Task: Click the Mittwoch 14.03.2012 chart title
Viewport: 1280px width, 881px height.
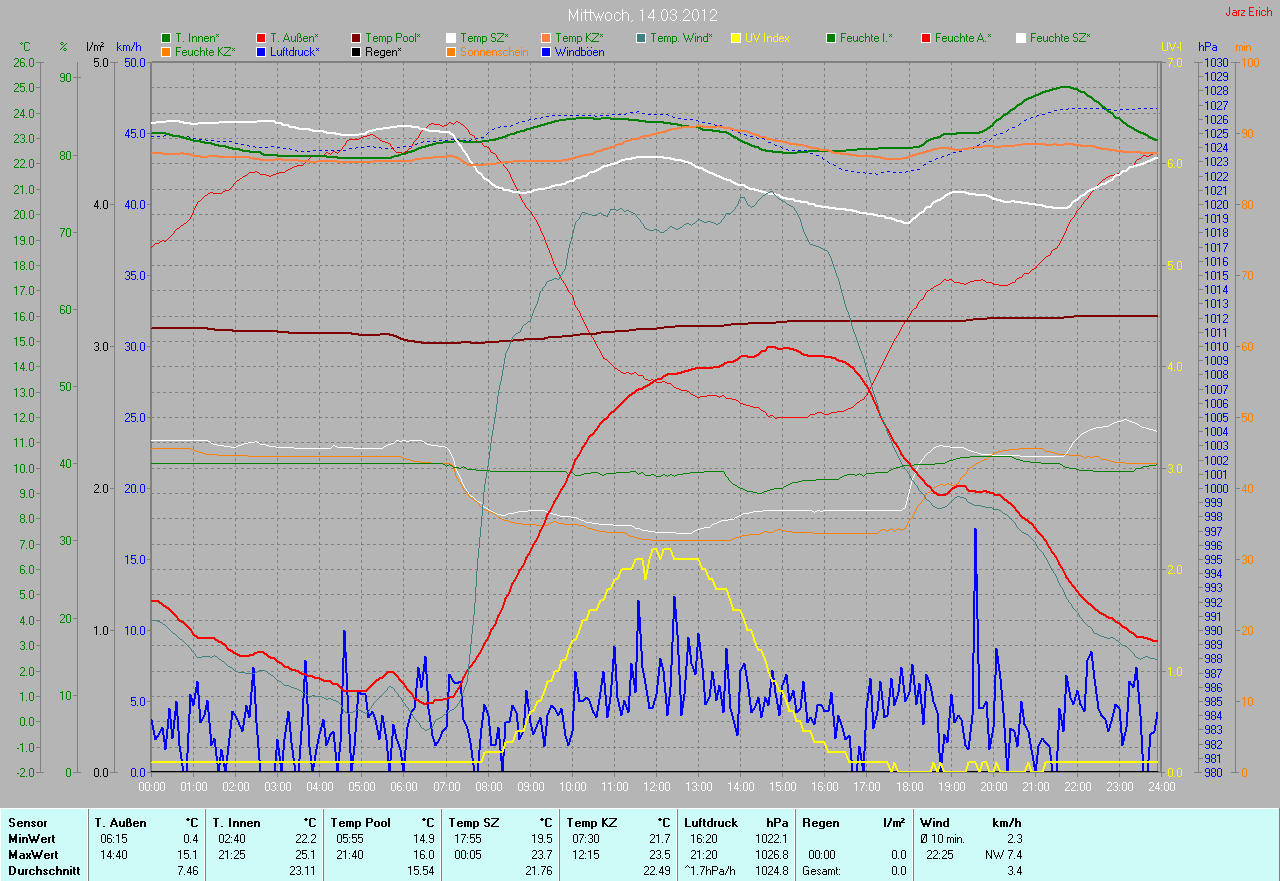Action: pos(641,16)
